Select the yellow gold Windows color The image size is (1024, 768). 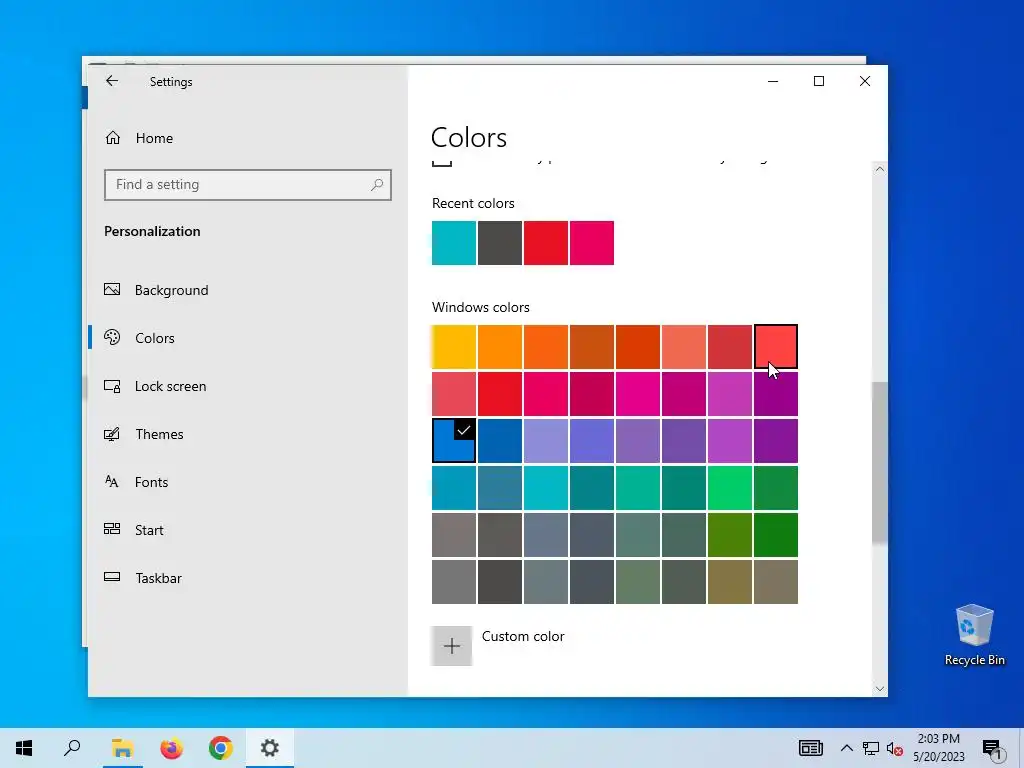[x=454, y=347]
